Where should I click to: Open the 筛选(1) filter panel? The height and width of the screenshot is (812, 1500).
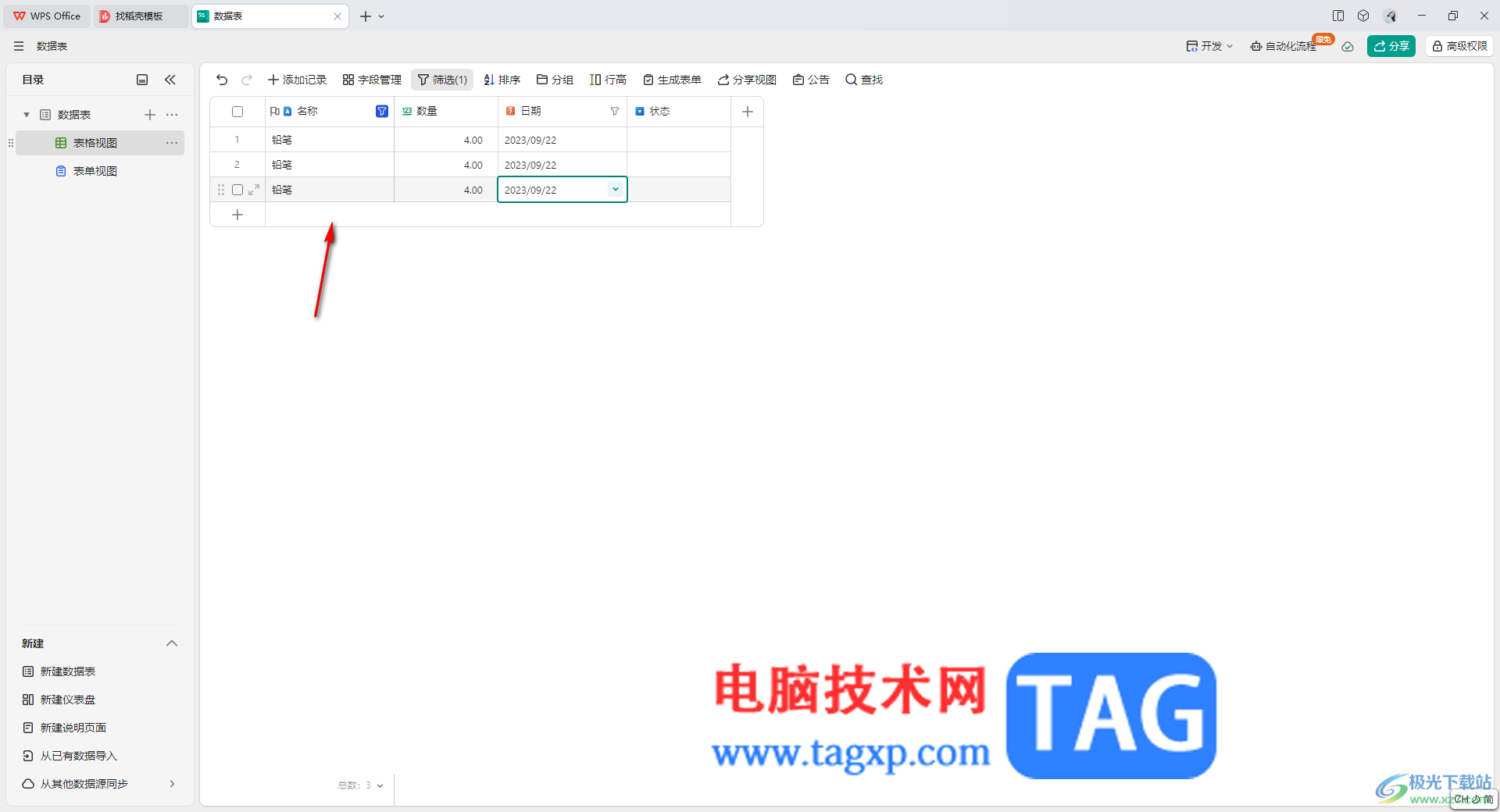click(442, 80)
